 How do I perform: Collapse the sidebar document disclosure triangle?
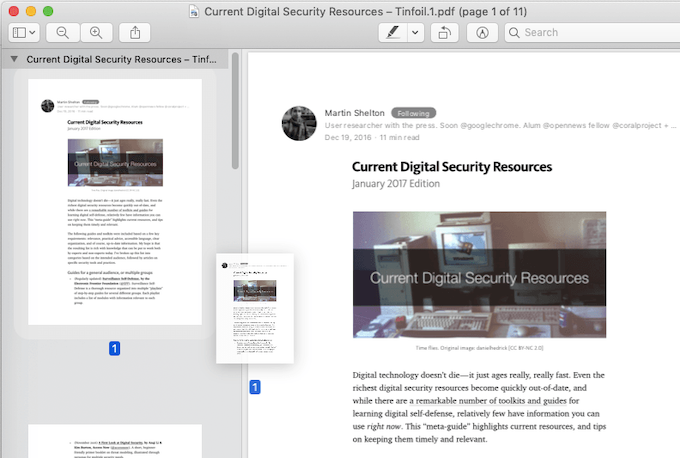tap(14, 59)
